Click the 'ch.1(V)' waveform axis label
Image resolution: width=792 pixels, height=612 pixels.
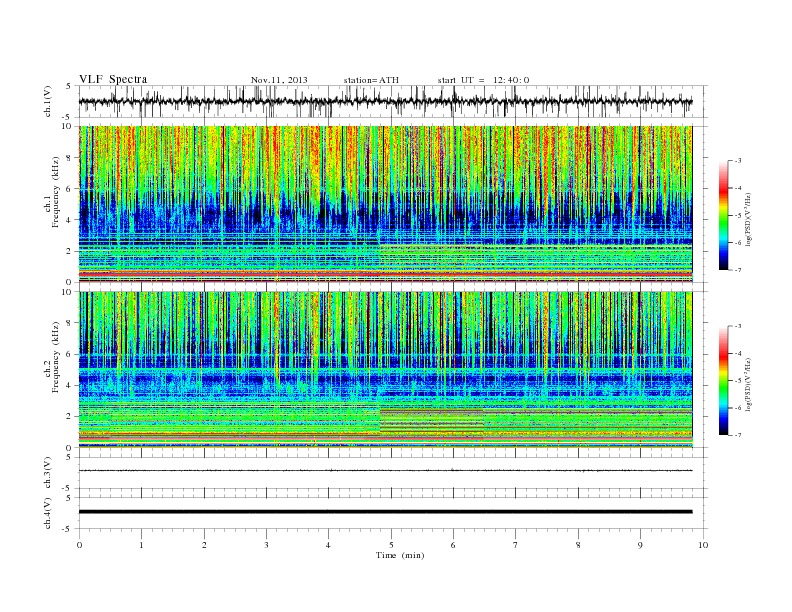(x=48, y=101)
